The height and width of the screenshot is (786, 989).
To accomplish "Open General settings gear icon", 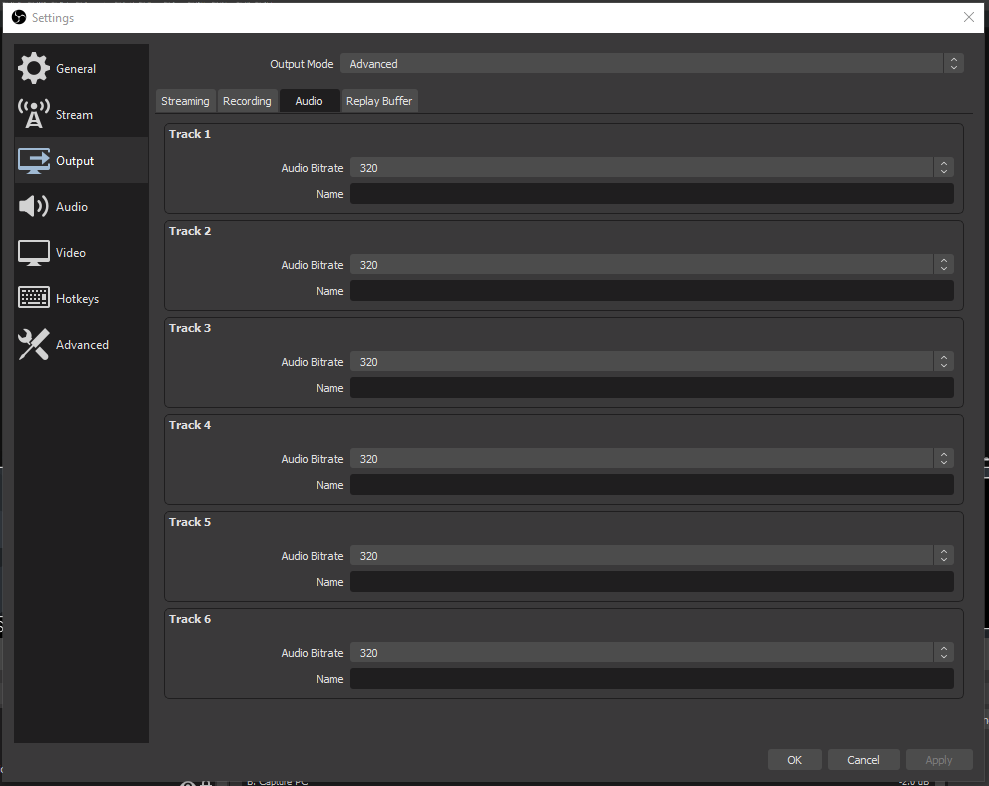I will tap(33, 68).
